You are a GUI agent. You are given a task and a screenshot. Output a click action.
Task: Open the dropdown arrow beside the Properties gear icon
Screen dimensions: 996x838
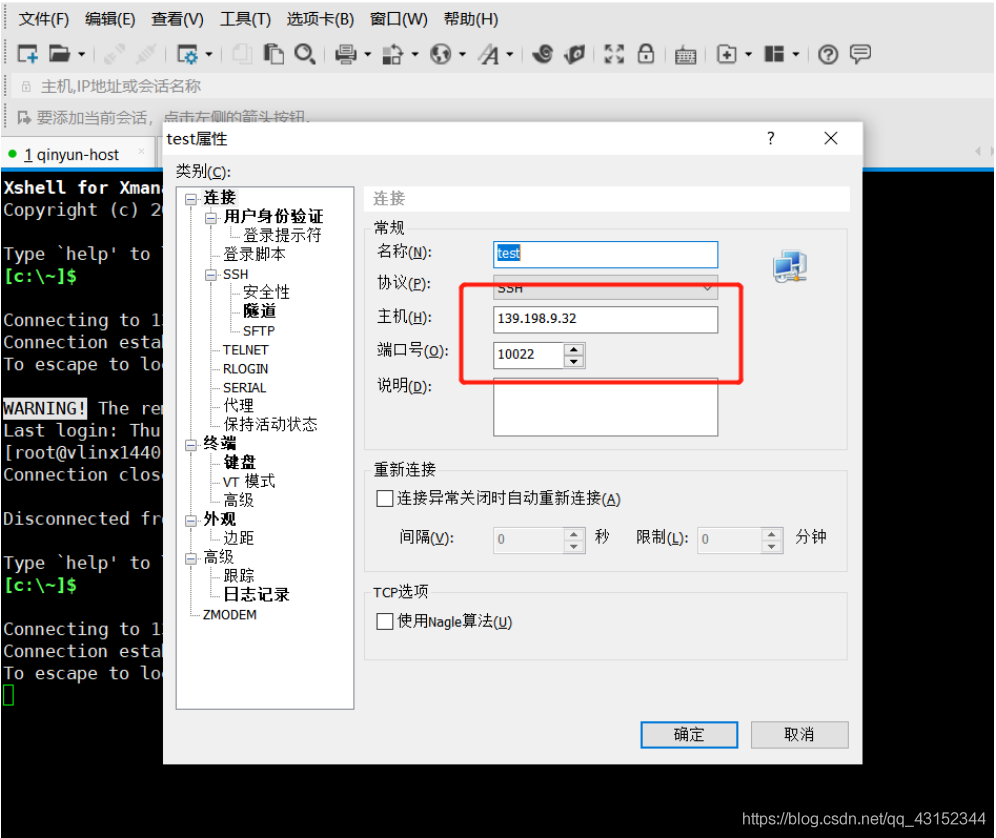tap(208, 55)
